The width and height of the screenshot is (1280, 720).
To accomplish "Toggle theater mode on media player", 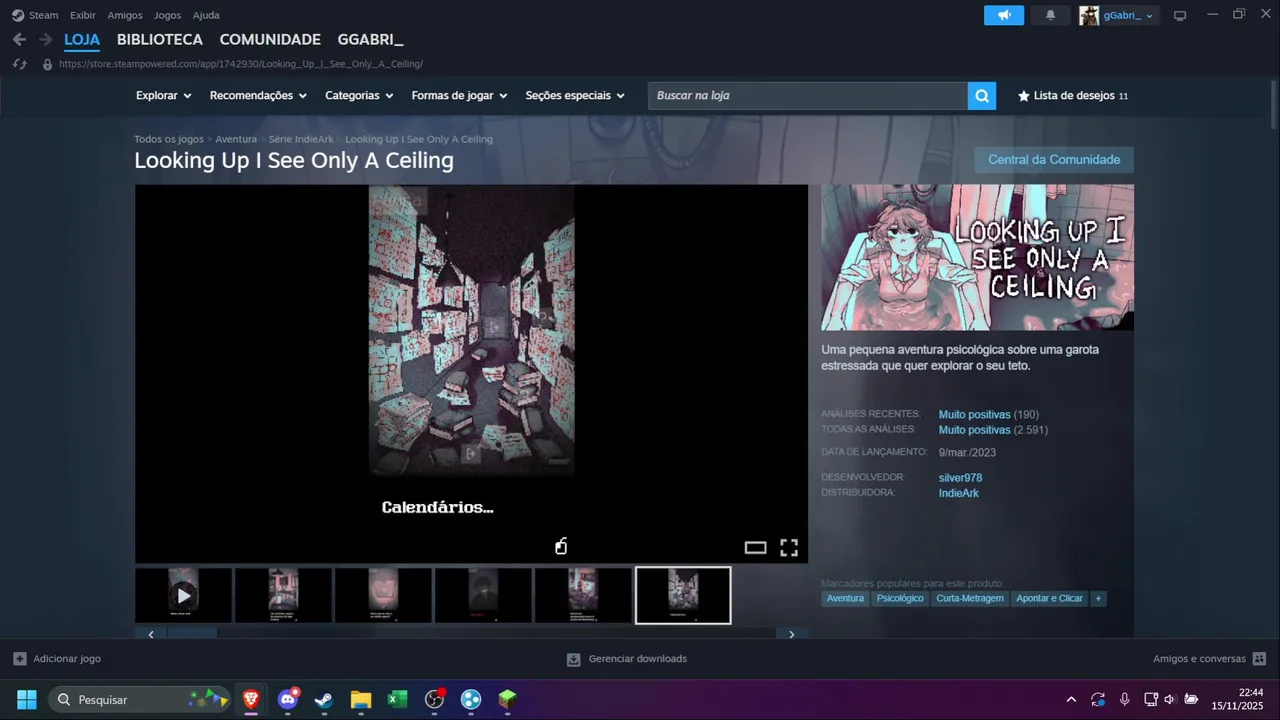I will (x=755, y=547).
